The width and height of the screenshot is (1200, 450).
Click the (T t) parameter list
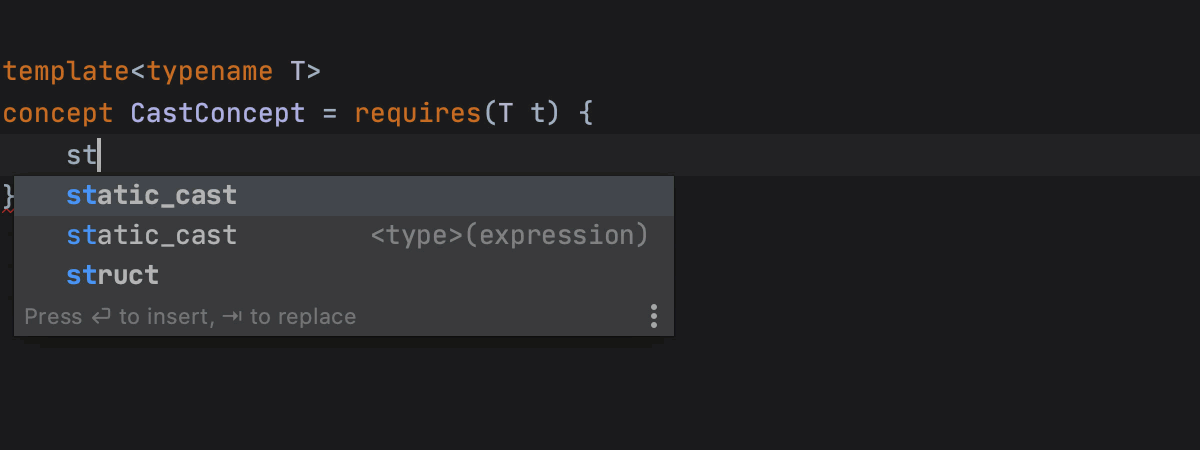coord(521,112)
